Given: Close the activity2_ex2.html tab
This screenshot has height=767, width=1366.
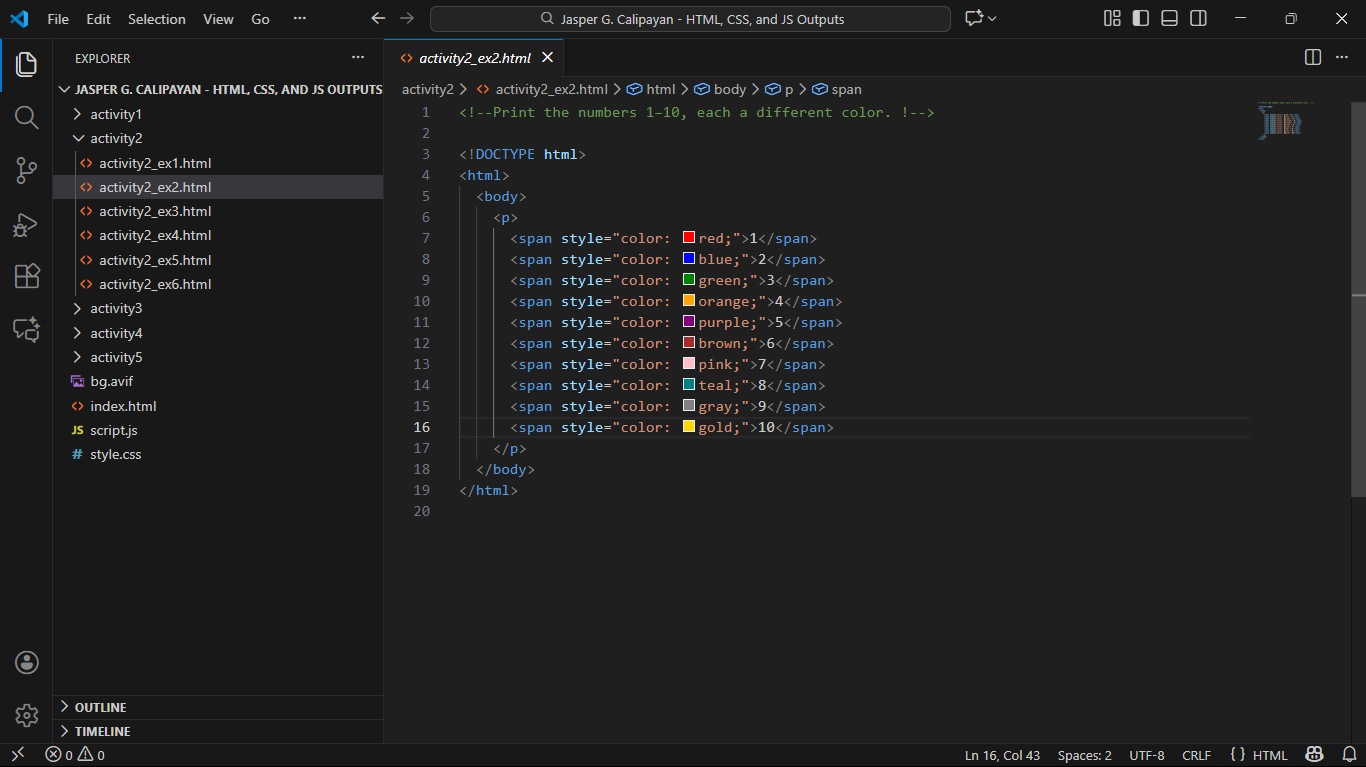Looking at the screenshot, I should pyautogui.click(x=547, y=58).
